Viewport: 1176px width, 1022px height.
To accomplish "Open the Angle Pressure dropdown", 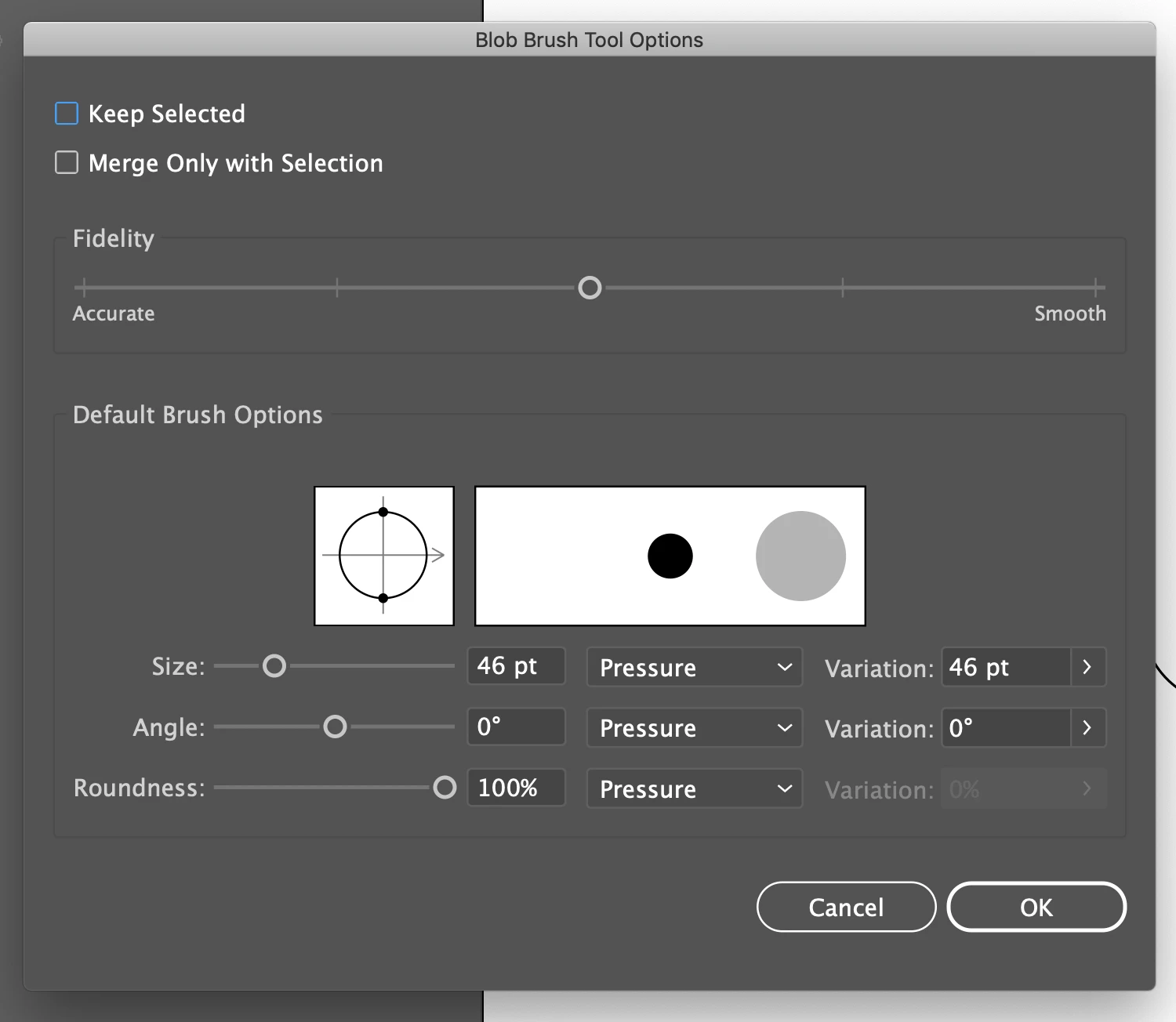I will click(695, 727).
